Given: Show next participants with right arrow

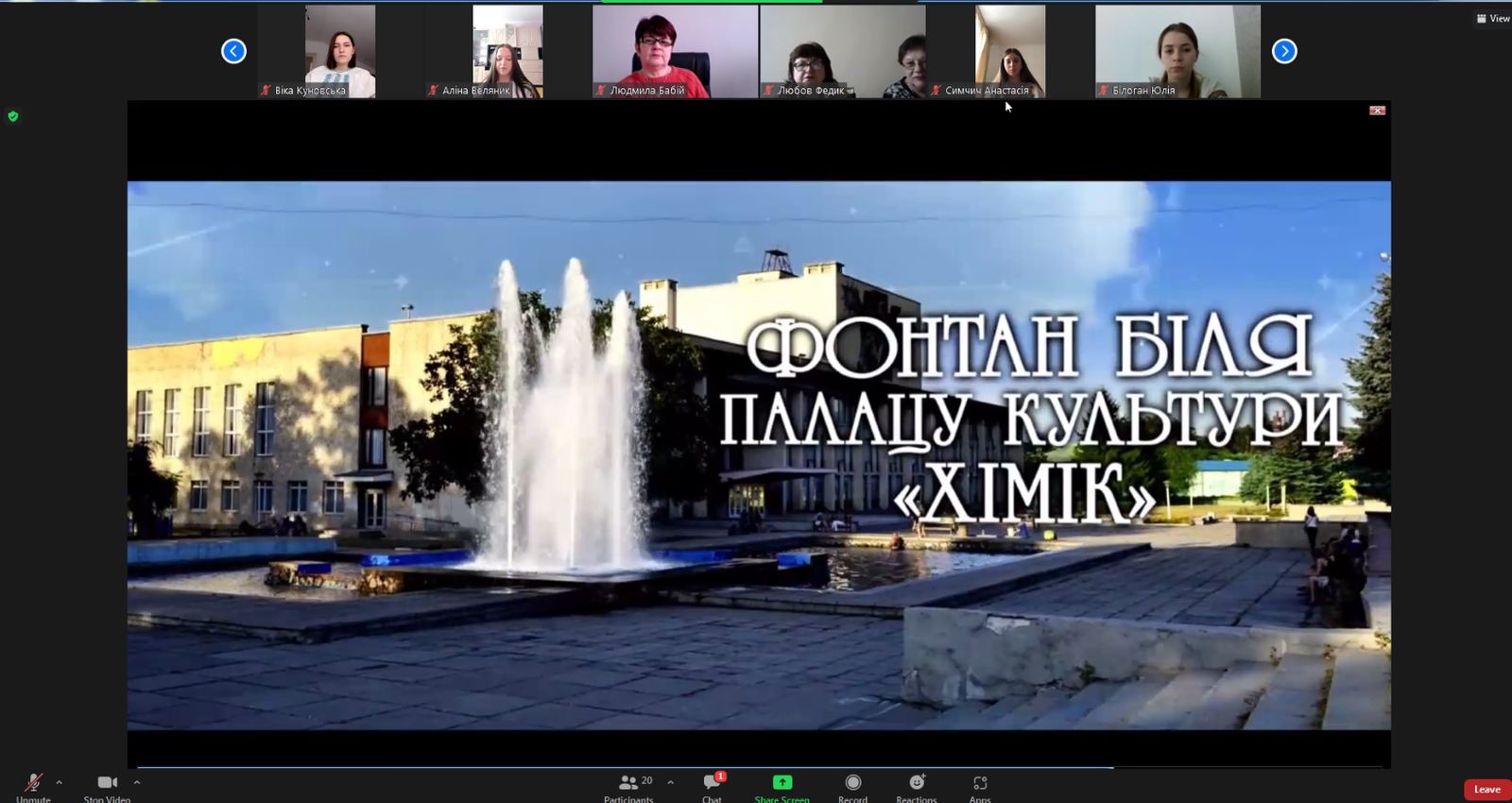Looking at the screenshot, I should [1284, 51].
